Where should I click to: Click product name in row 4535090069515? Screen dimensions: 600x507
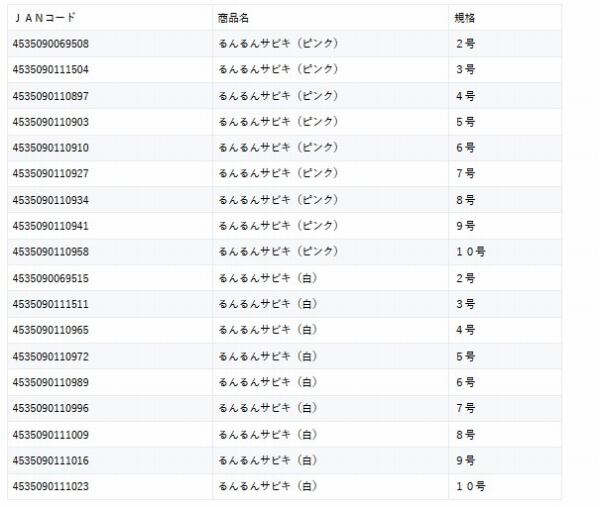268,278
